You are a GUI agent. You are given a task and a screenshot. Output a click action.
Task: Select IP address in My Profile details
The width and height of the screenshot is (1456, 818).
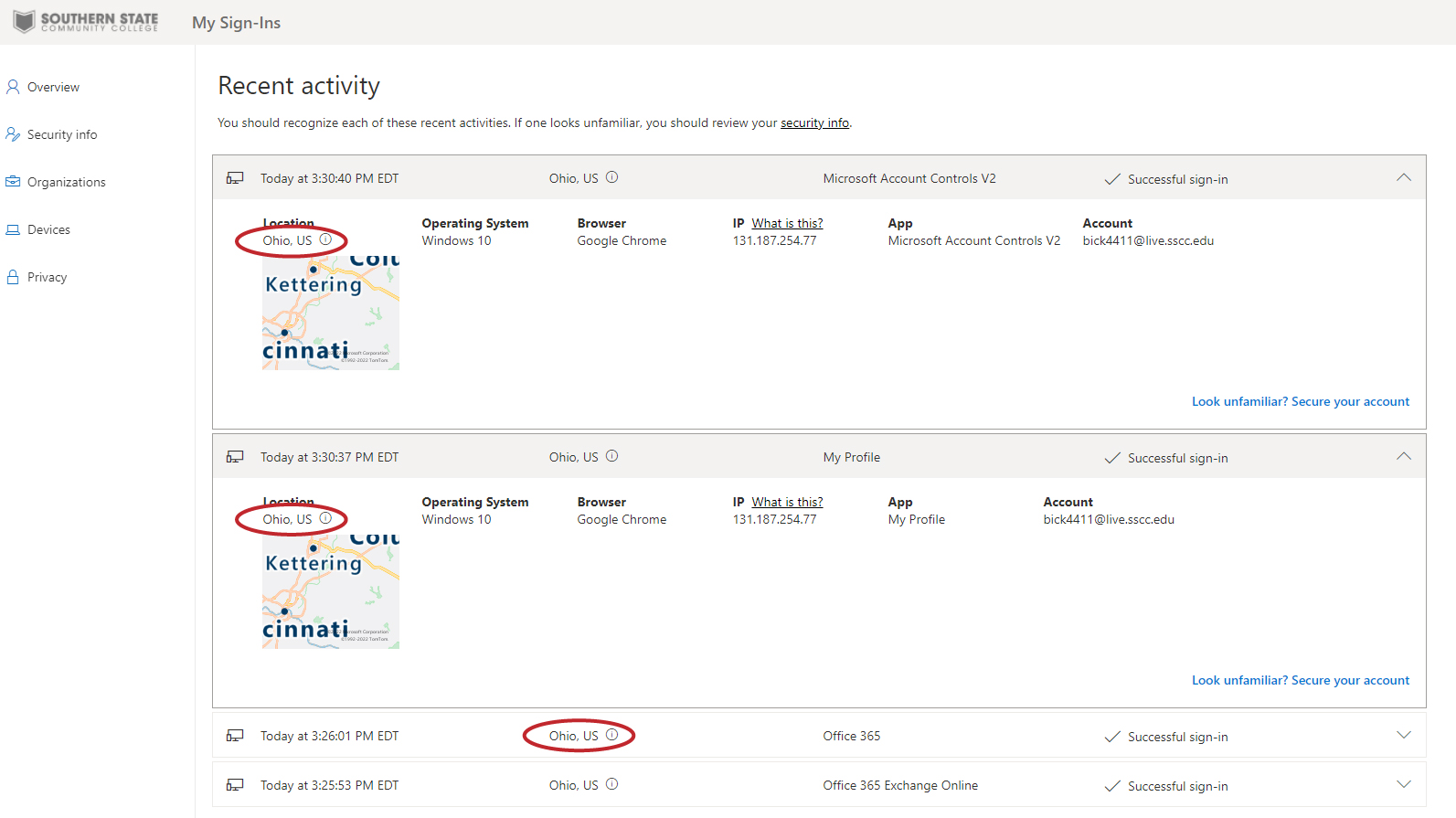tap(774, 519)
